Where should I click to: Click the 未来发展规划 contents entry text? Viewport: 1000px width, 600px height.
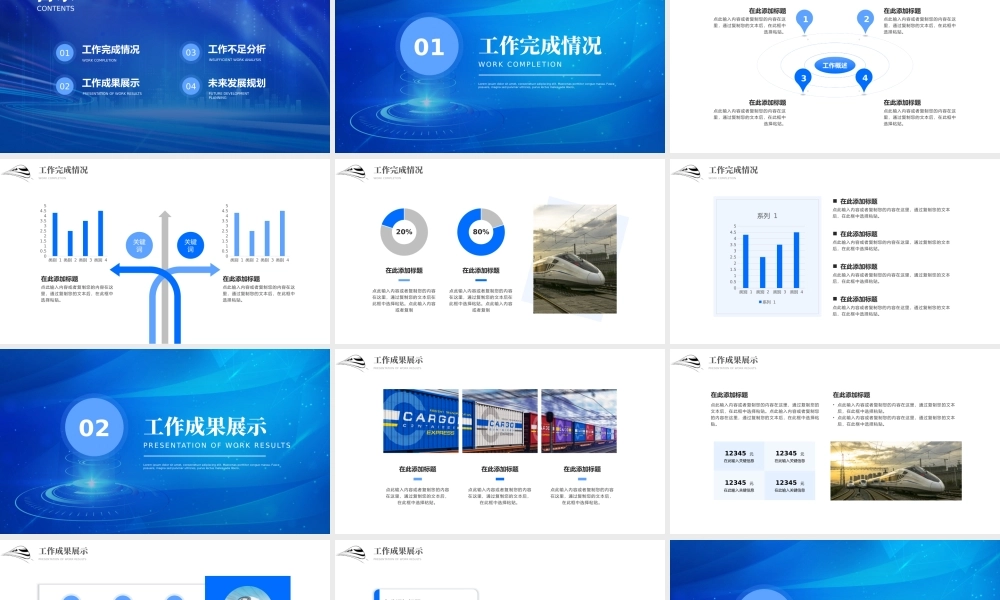[237, 83]
